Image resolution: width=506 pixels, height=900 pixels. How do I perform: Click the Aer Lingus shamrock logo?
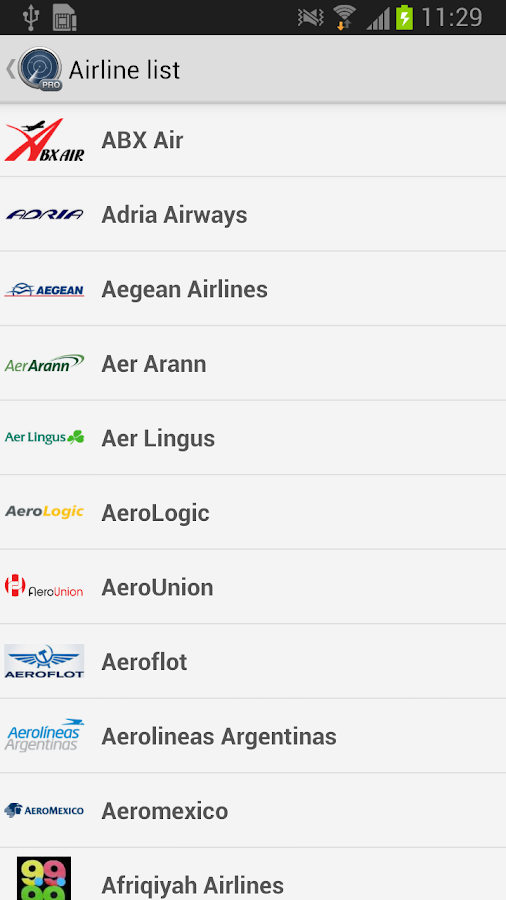(x=44, y=438)
